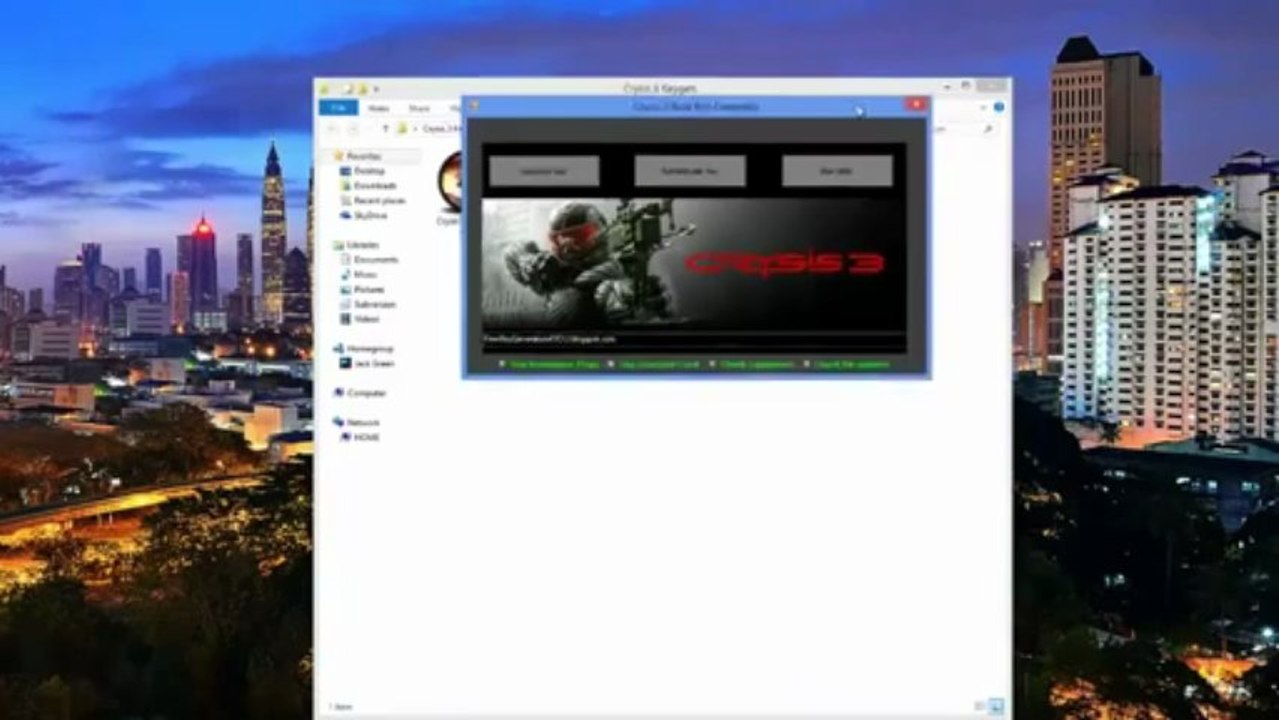Select HOME under Network

click(366, 437)
